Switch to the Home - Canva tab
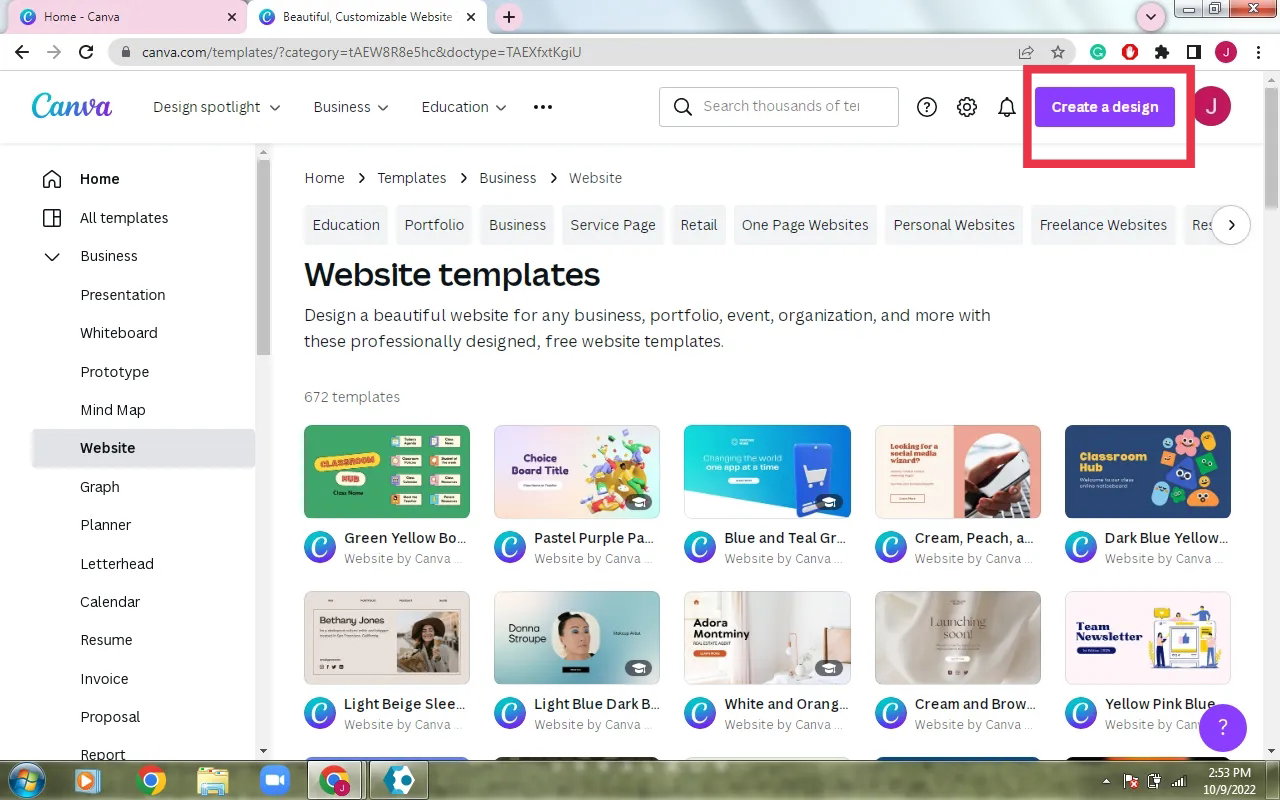Image resolution: width=1280 pixels, height=800 pixels. tap(126, 17)
